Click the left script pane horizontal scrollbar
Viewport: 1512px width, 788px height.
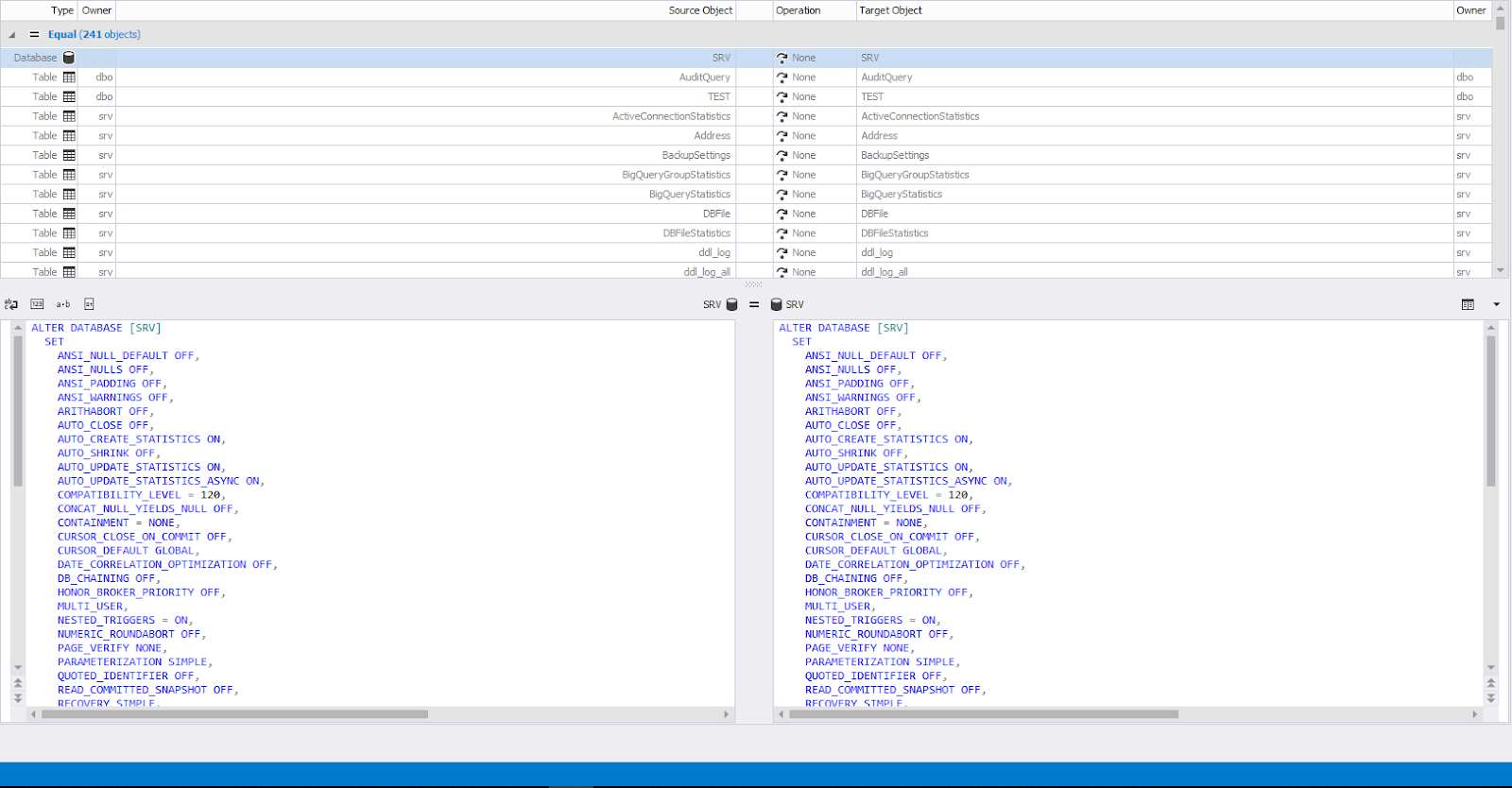point(234,714)
